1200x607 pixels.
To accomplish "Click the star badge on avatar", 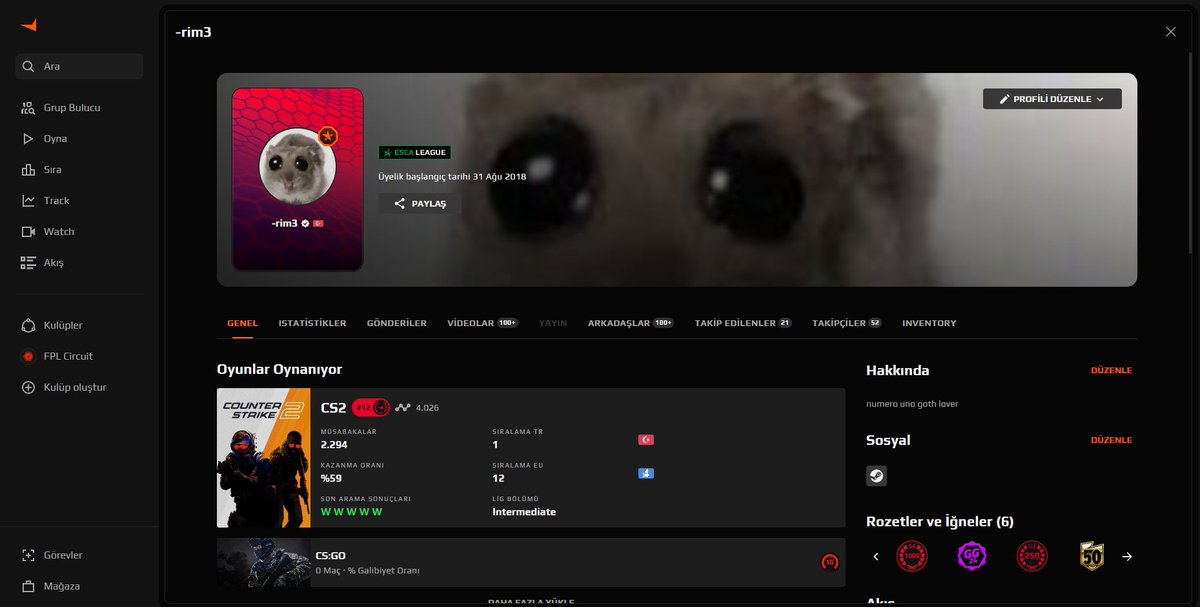I will tap(327, 136).
